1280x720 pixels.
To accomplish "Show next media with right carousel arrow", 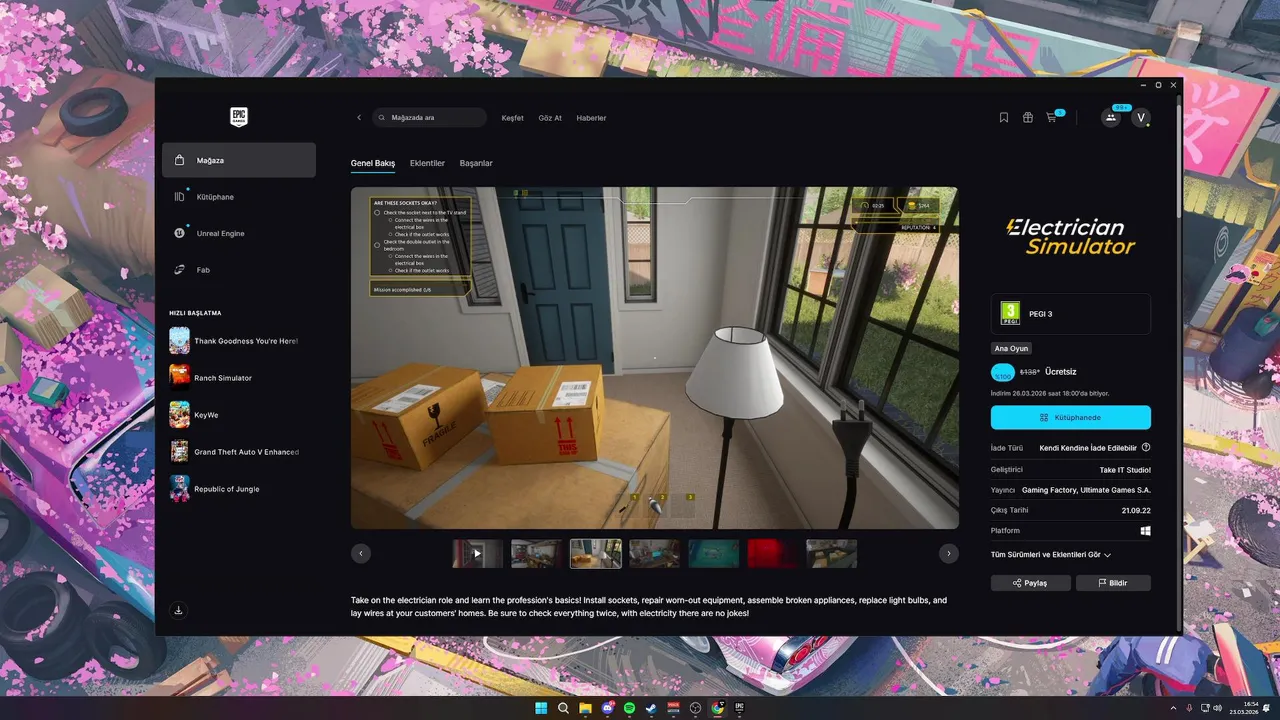I will pyautogui.click(x=948, y=553).
